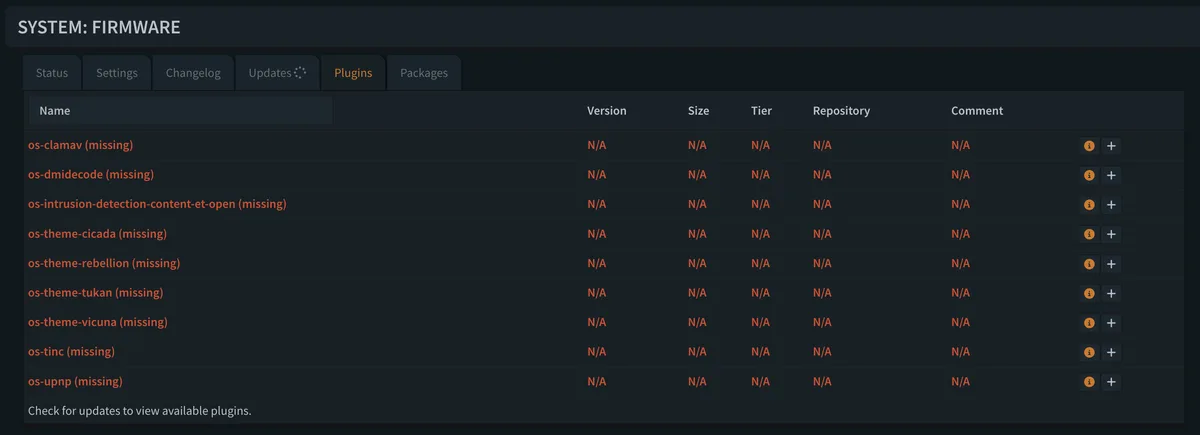
Task: Click the Size column header
Action: pos(699,111)
